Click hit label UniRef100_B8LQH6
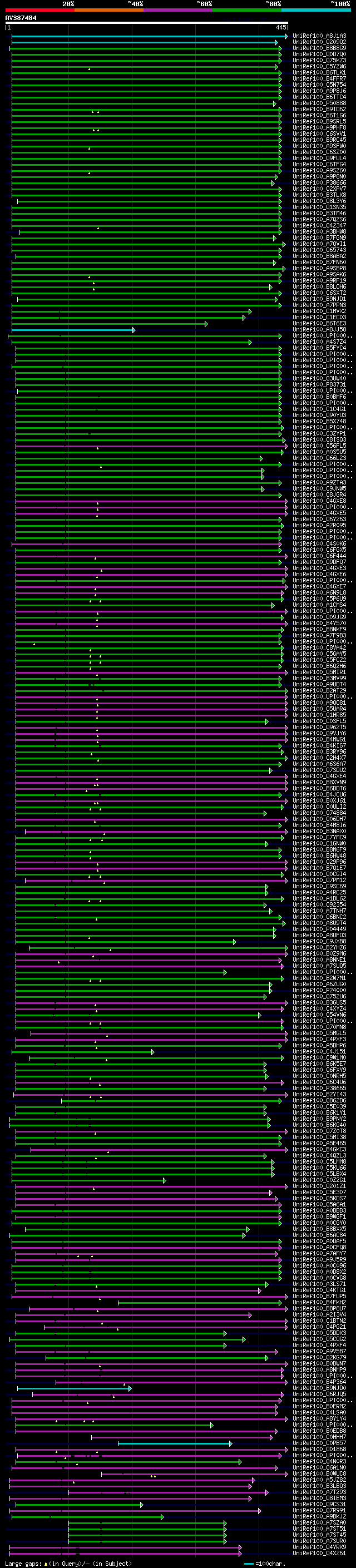 tap(319, 288)
